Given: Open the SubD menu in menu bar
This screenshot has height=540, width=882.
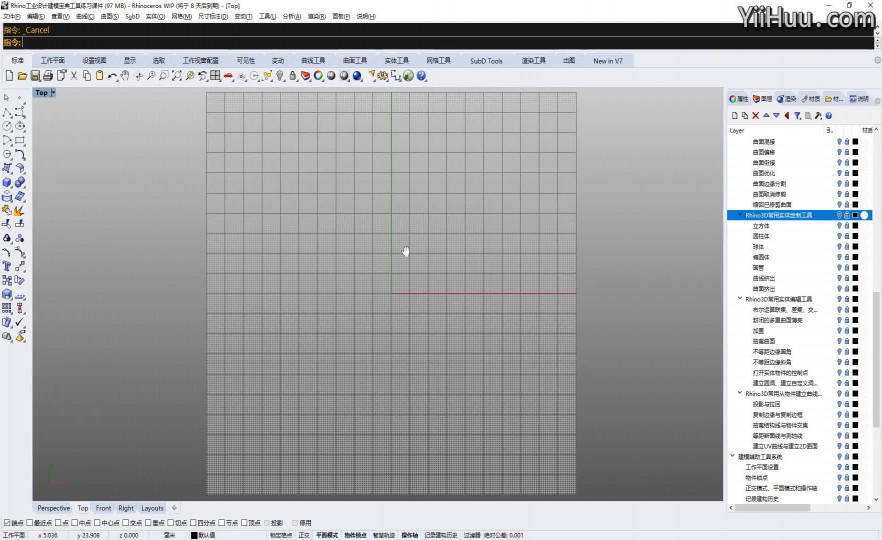Looking at the screenshot, I should [x=132, y=16].
